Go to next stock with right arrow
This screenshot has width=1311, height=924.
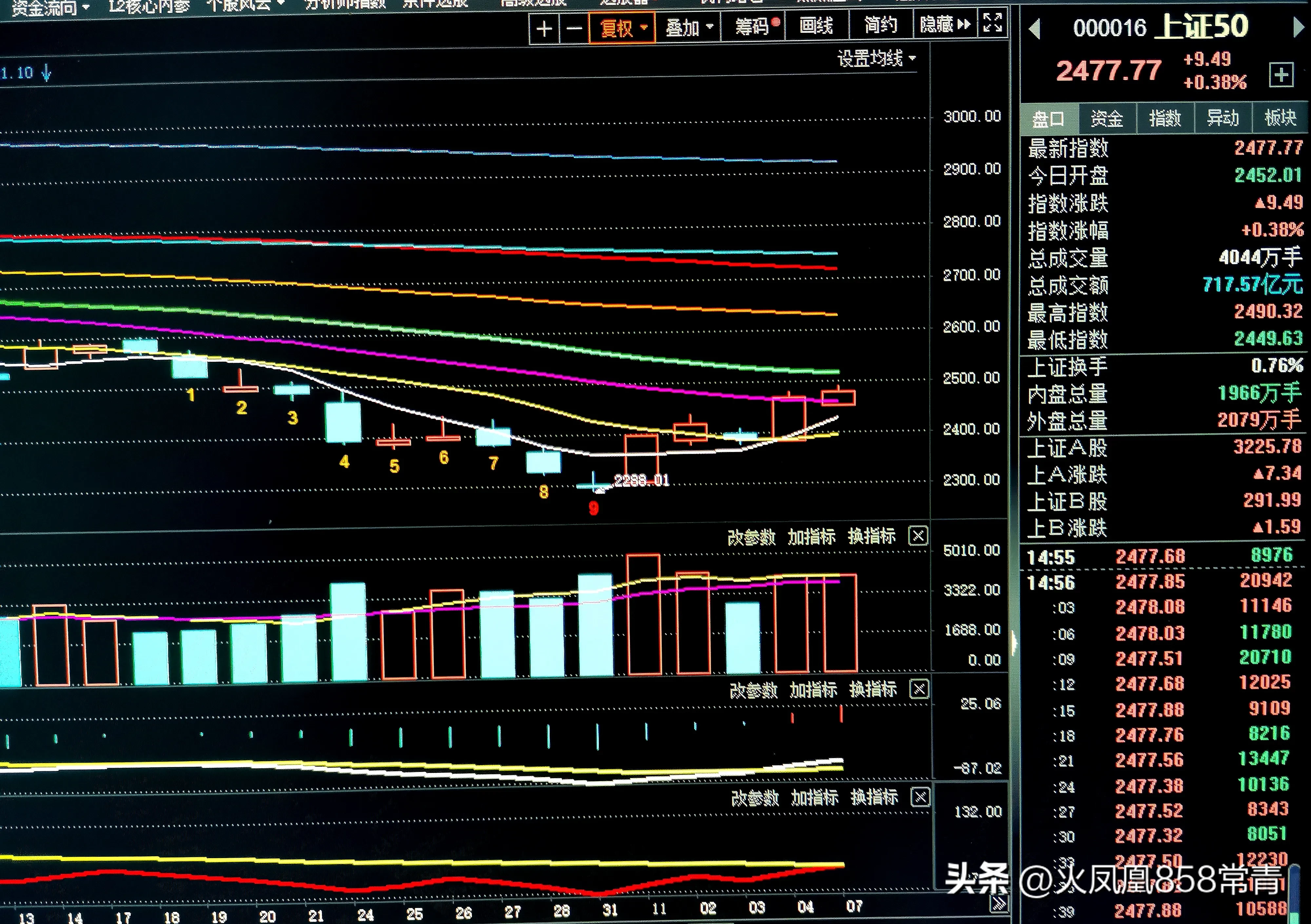click(1297, 28)
